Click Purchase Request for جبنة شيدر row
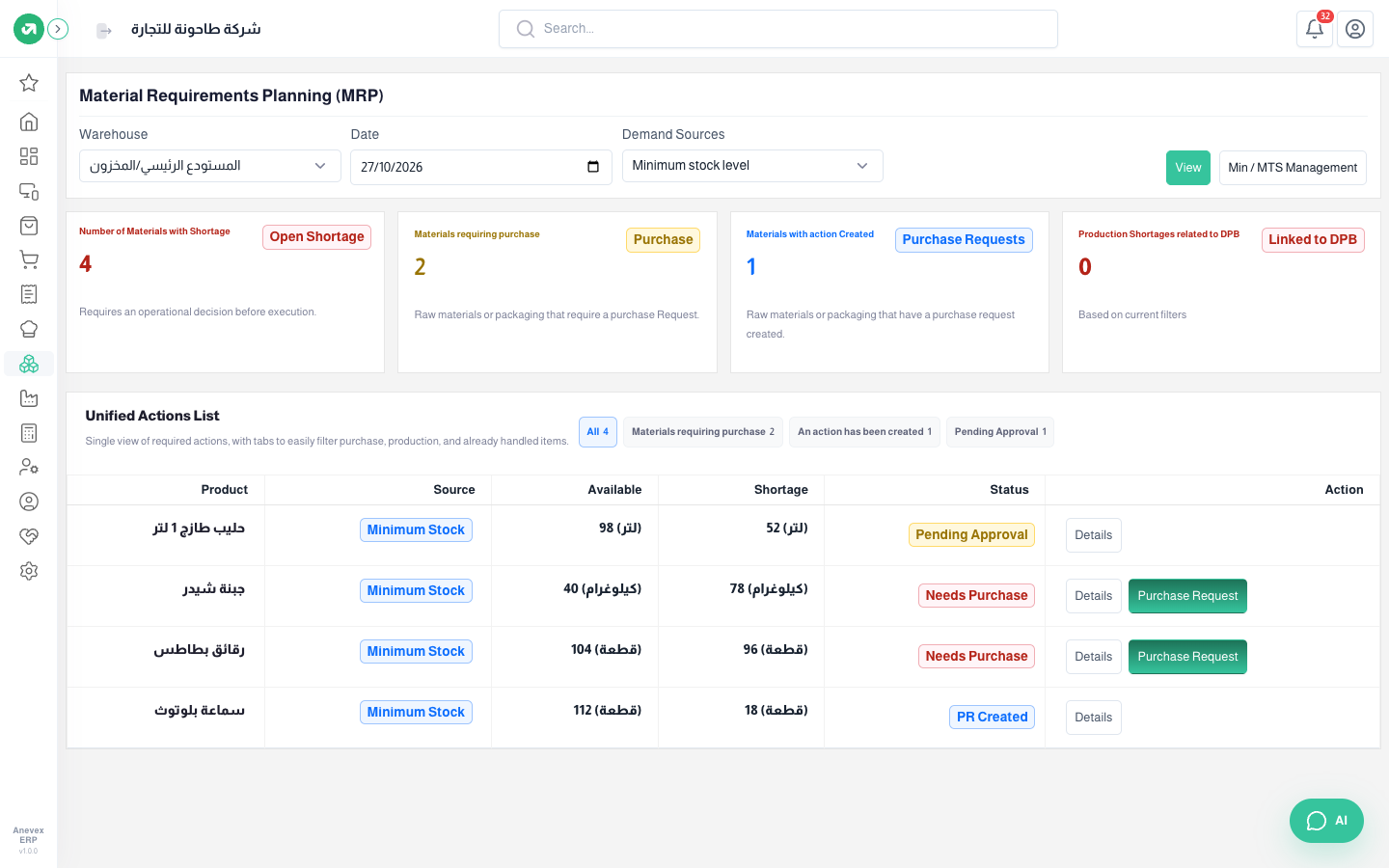This screenshot has height=868, width=1389. 1187,596
